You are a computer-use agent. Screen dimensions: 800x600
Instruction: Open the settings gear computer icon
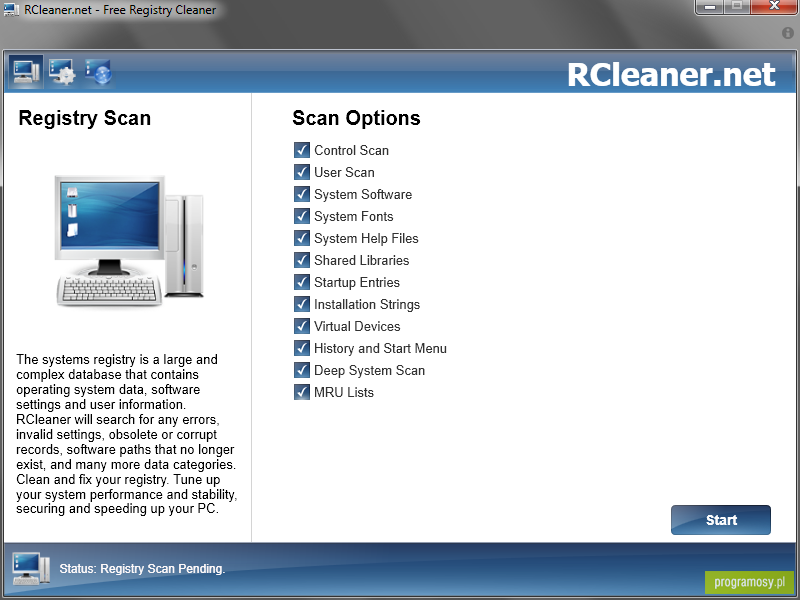(62, 72)
